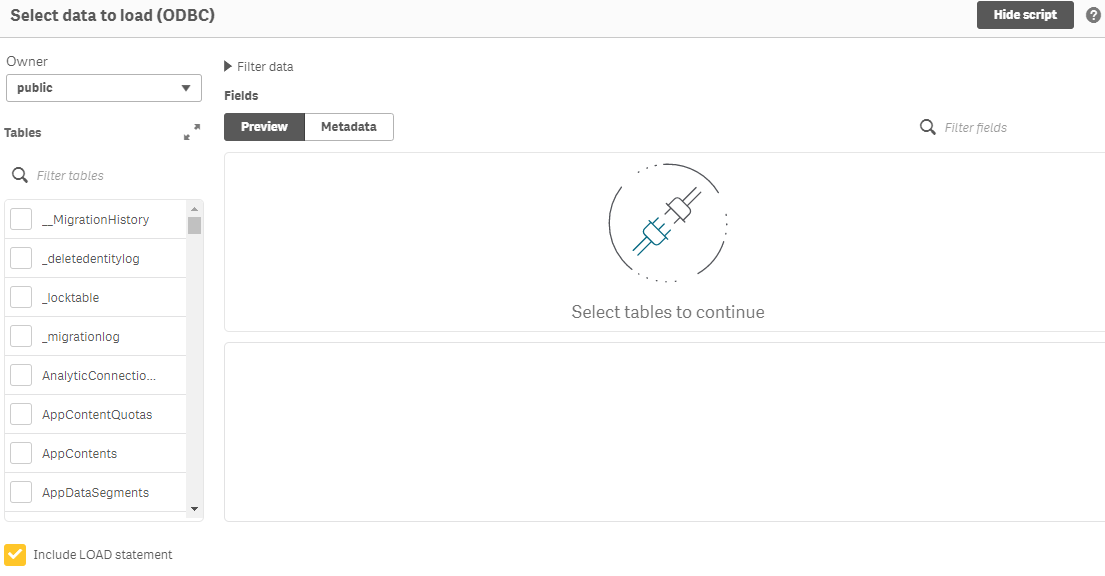Select the _deletedentitylog table checkbox
1105x576 pixels.
pyautogui.click(x=21, y=258)
